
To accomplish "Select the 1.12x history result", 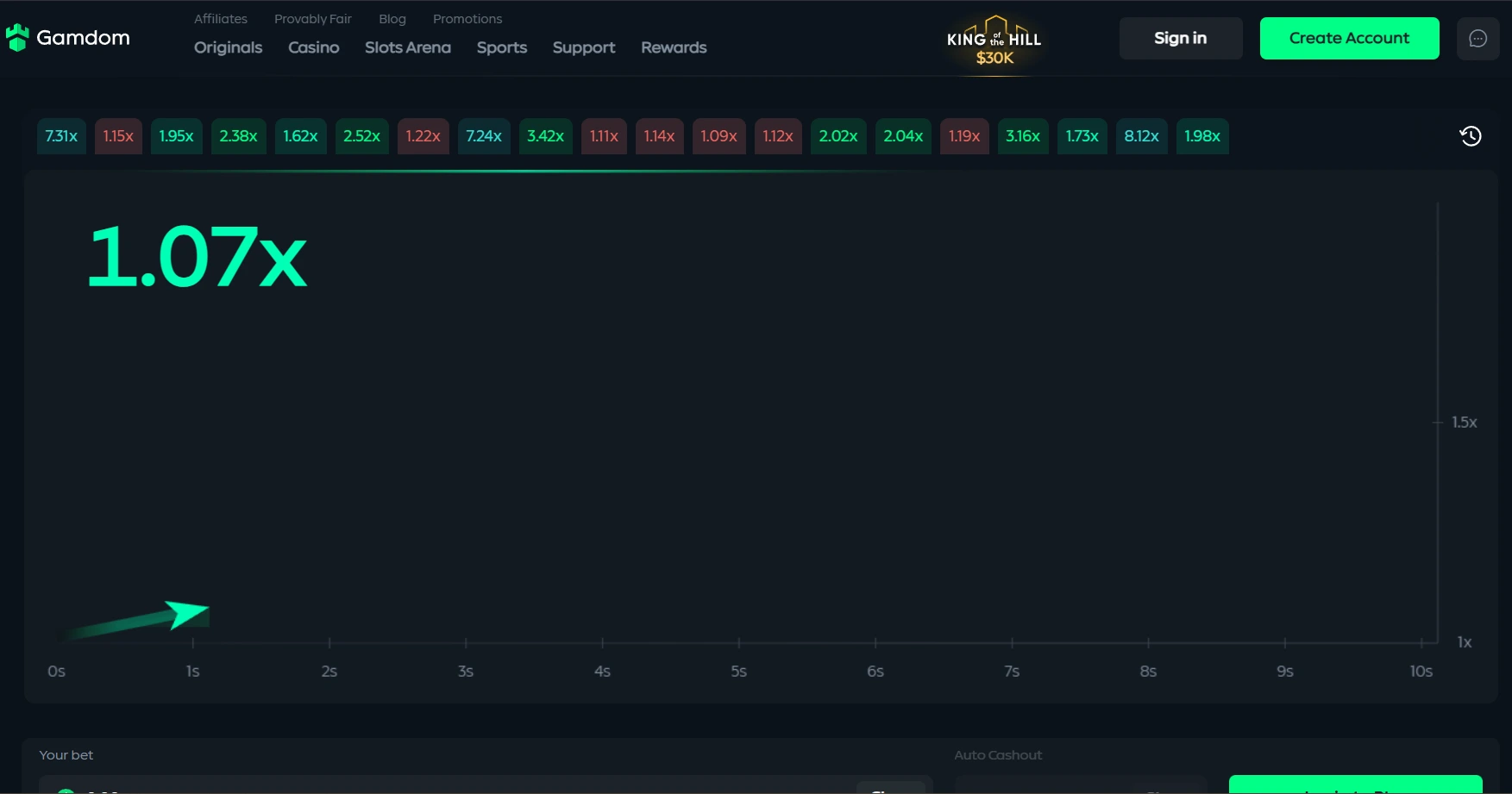I will [778, 136].
